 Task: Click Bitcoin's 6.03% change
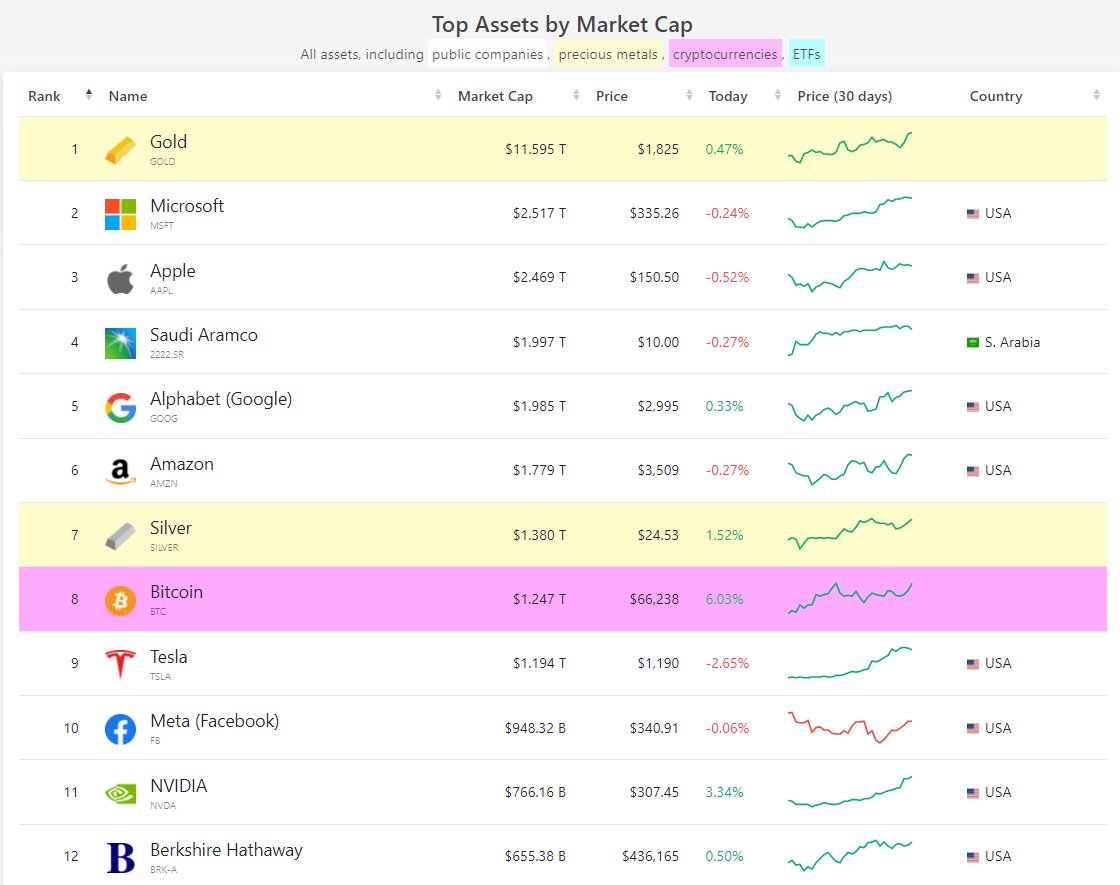pos(724,599)
